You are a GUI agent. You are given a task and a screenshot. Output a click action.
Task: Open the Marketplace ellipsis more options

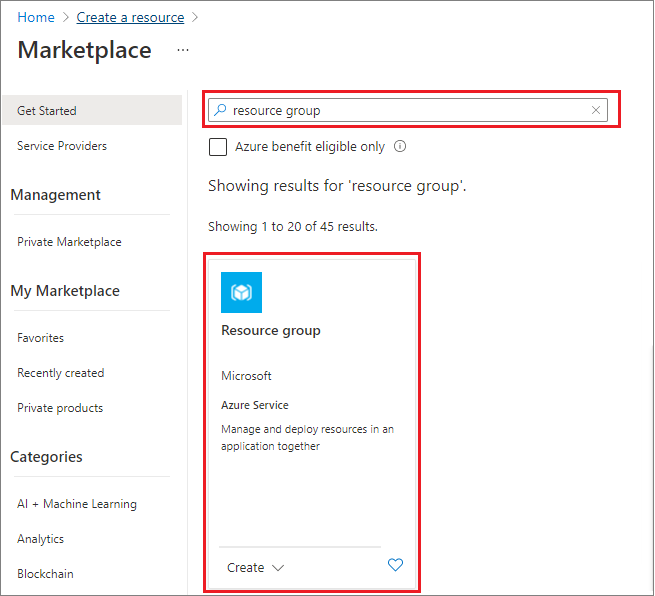tap(182, 50)
